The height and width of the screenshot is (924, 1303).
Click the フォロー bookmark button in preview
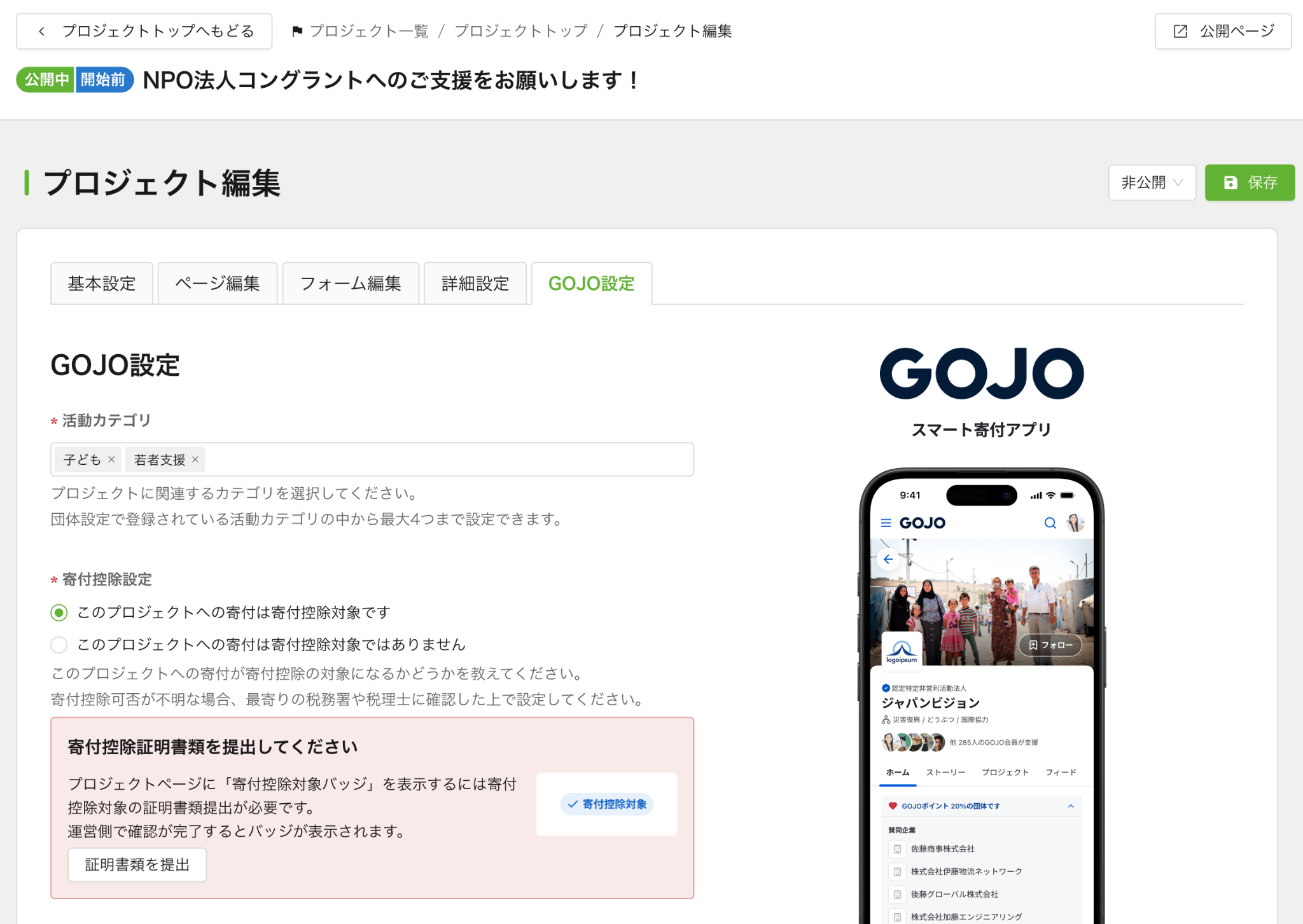(1050, 645)
